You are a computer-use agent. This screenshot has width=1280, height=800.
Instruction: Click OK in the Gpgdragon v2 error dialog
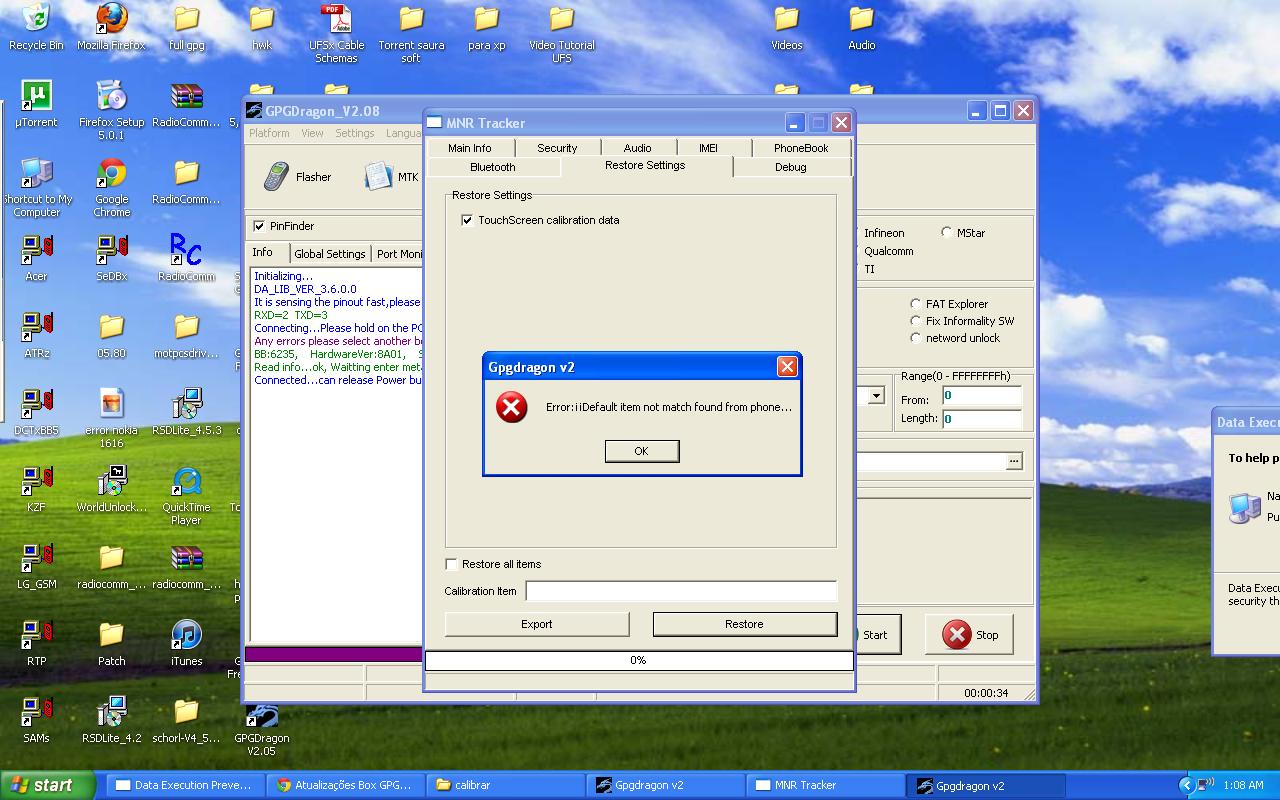[x=641, y=451]
